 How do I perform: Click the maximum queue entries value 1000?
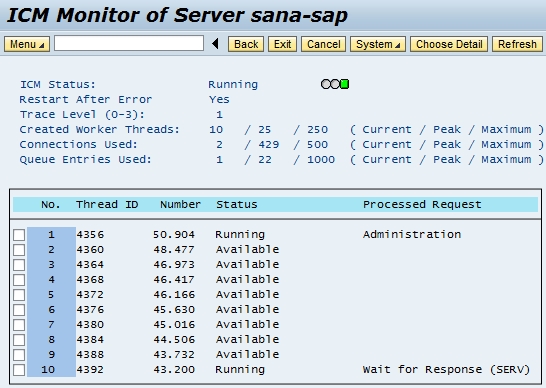click(321, 160)
